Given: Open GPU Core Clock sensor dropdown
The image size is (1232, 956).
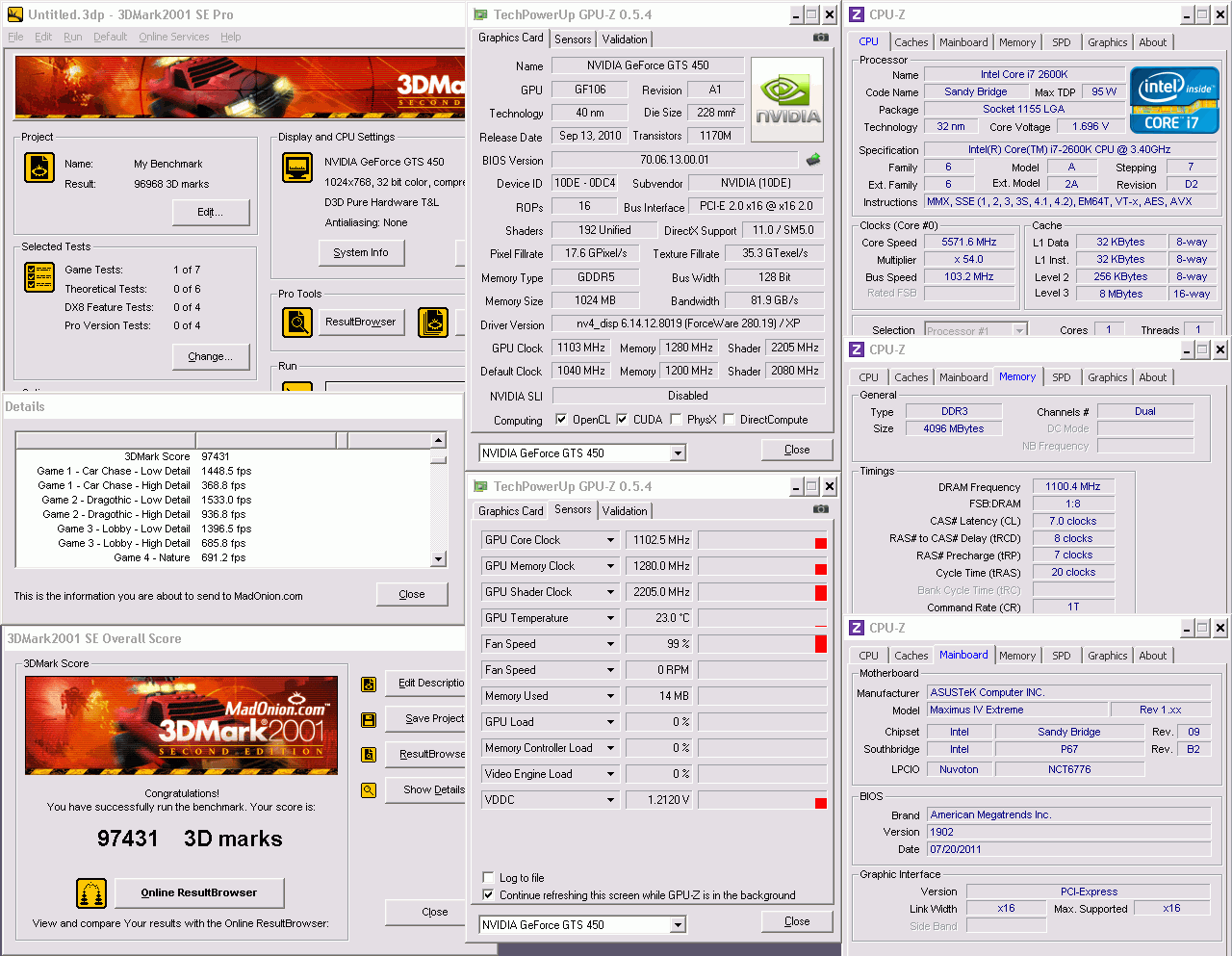Looking at the screenshot, I should (610, 540).
